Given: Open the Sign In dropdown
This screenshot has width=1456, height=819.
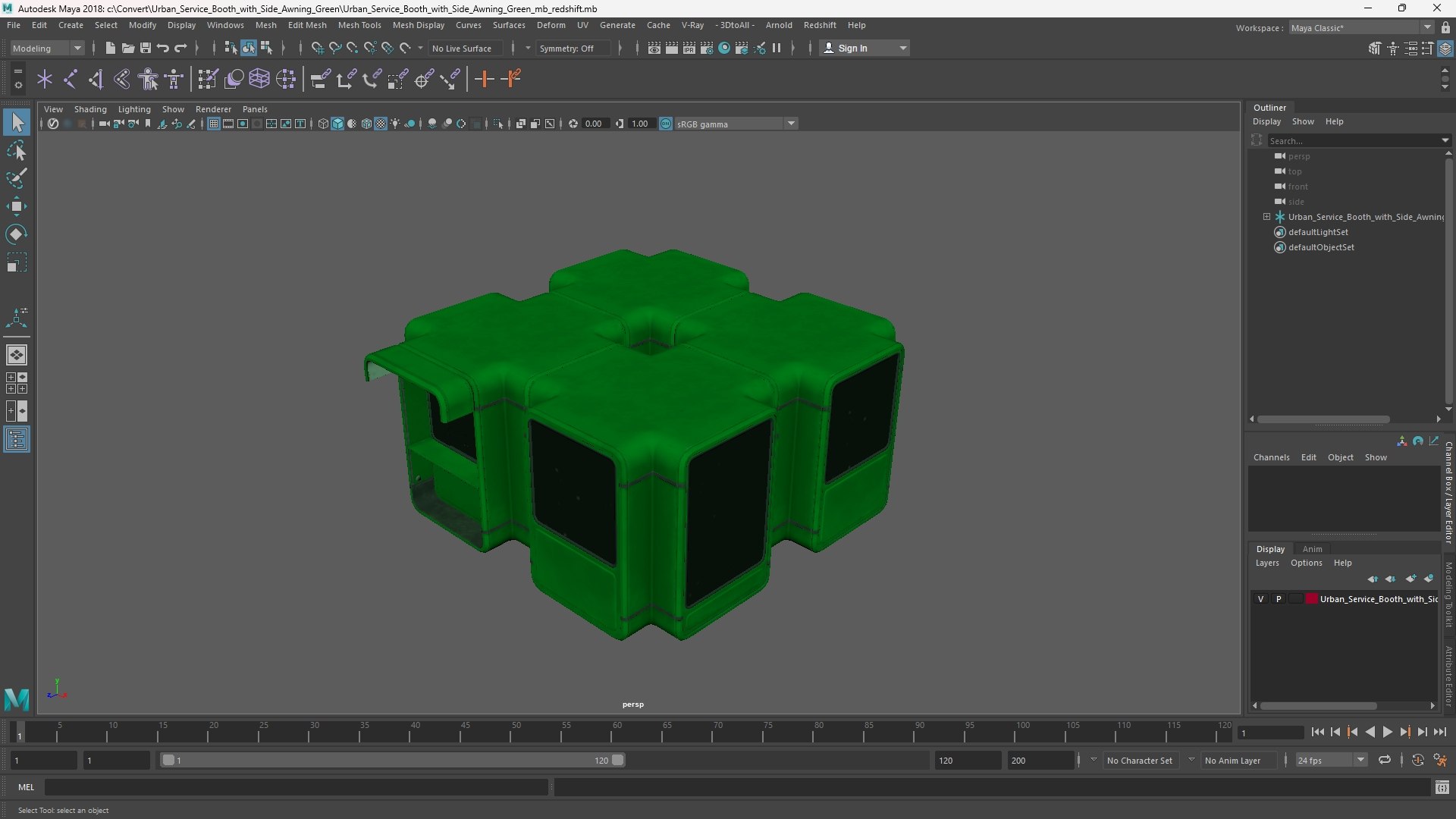Looking at the screenshot, I should pos(864,48).
